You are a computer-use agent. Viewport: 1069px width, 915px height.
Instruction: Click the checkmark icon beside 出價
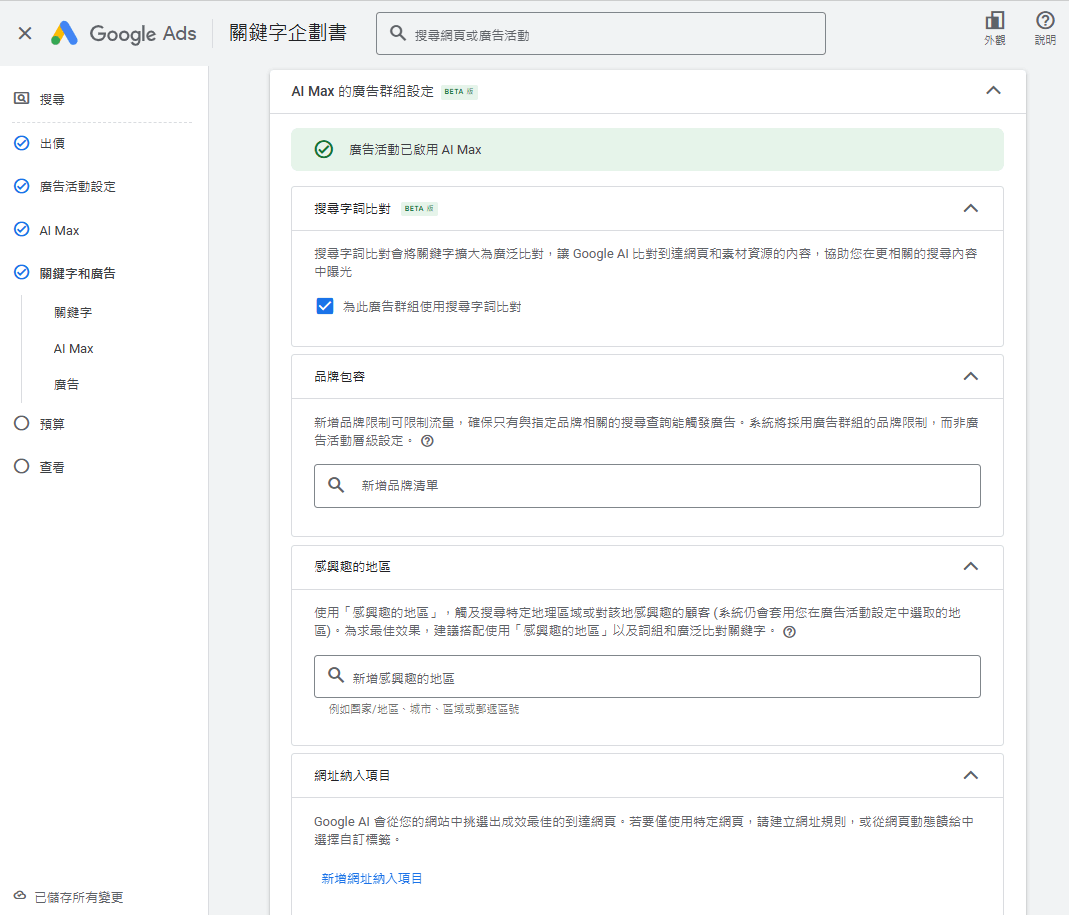click(x=22, y=143)
